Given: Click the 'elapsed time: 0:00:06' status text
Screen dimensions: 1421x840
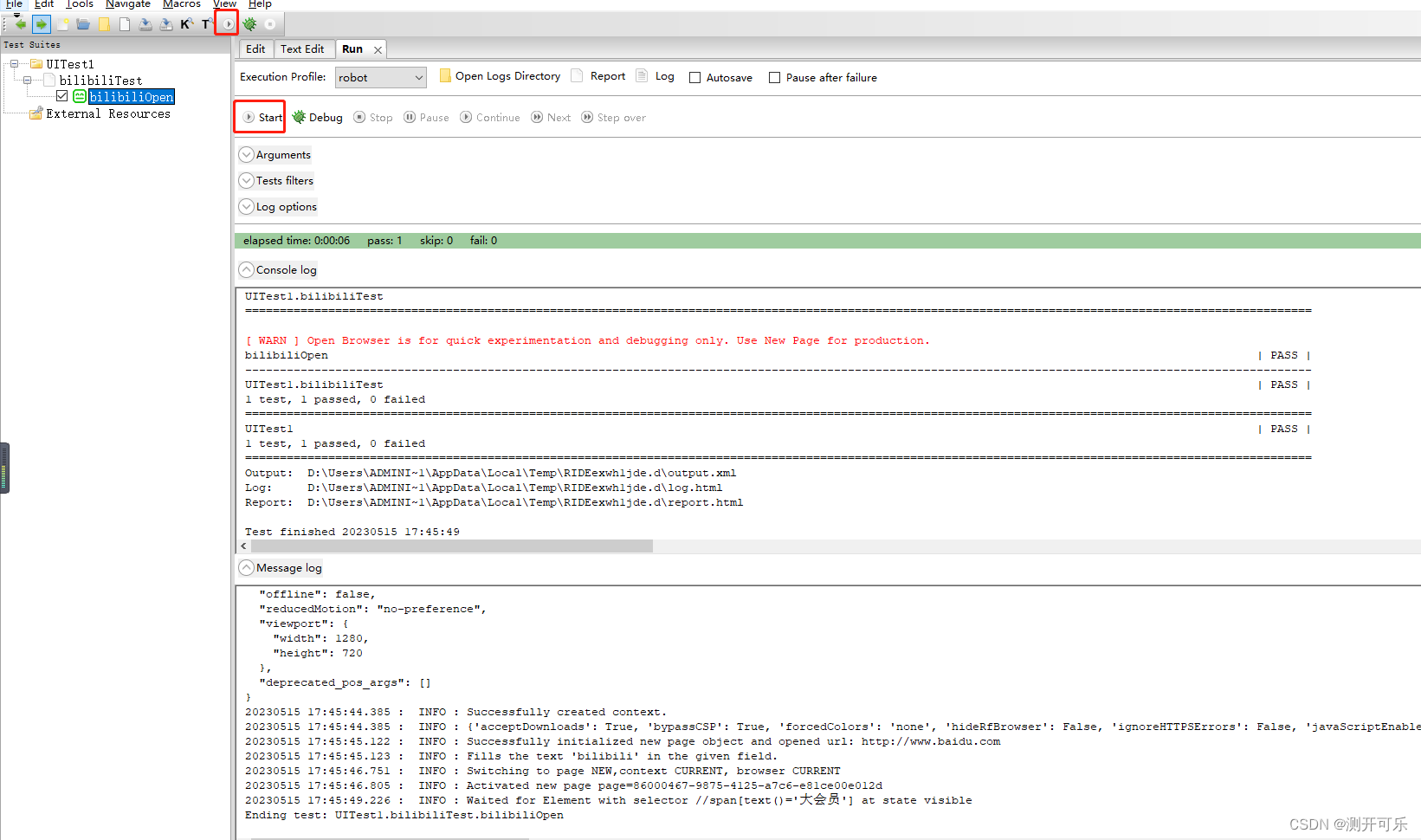Looking at the screenshot, I should [x=296, y=241].
